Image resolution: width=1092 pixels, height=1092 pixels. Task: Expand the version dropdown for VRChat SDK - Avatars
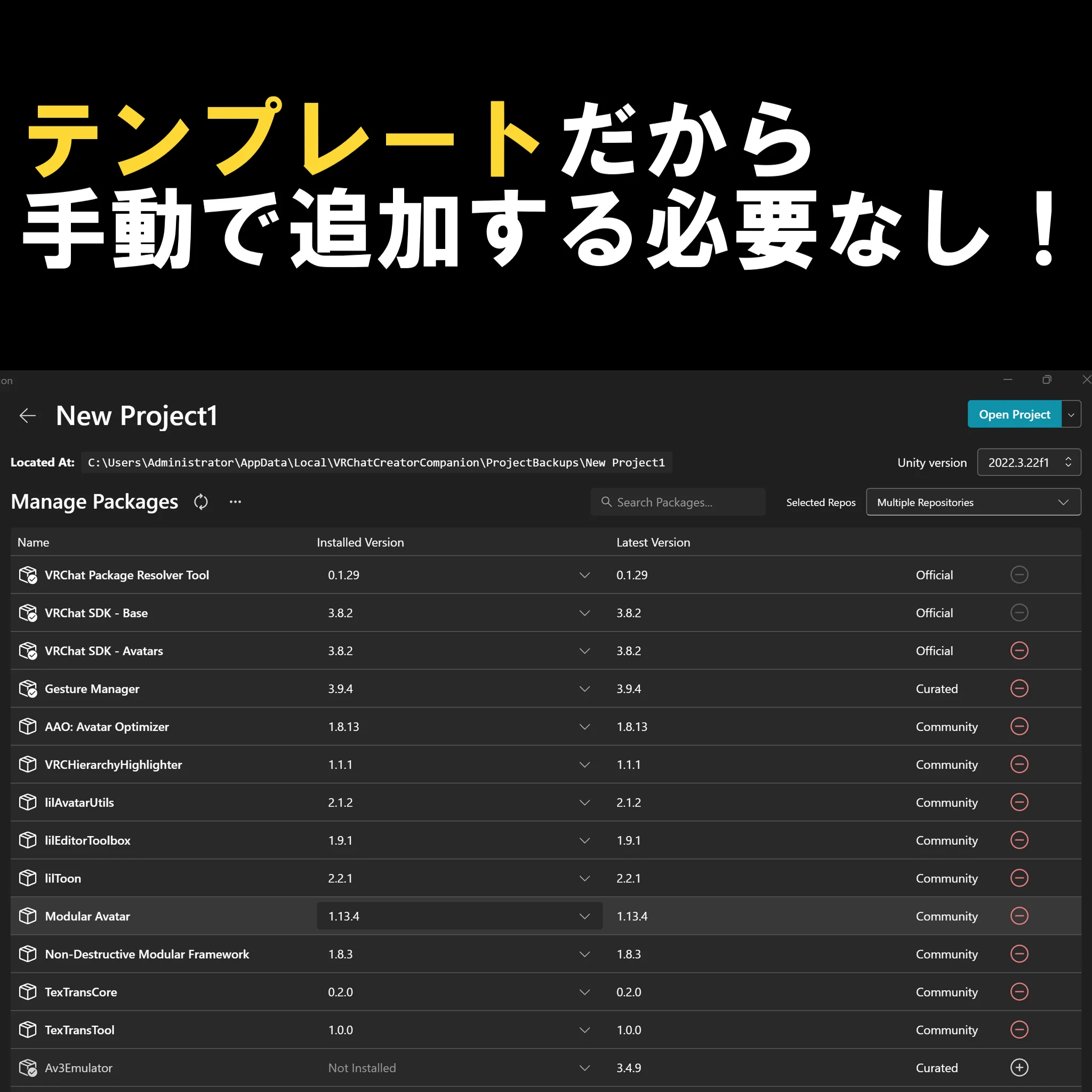584,651
